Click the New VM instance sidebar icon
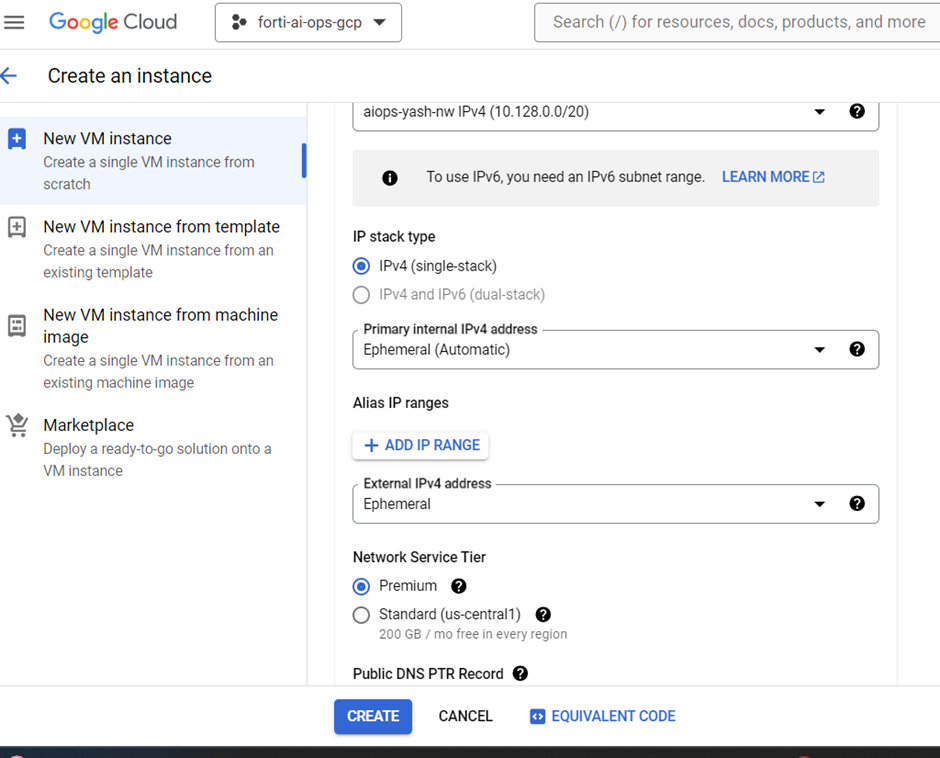 tap(17, 138)
